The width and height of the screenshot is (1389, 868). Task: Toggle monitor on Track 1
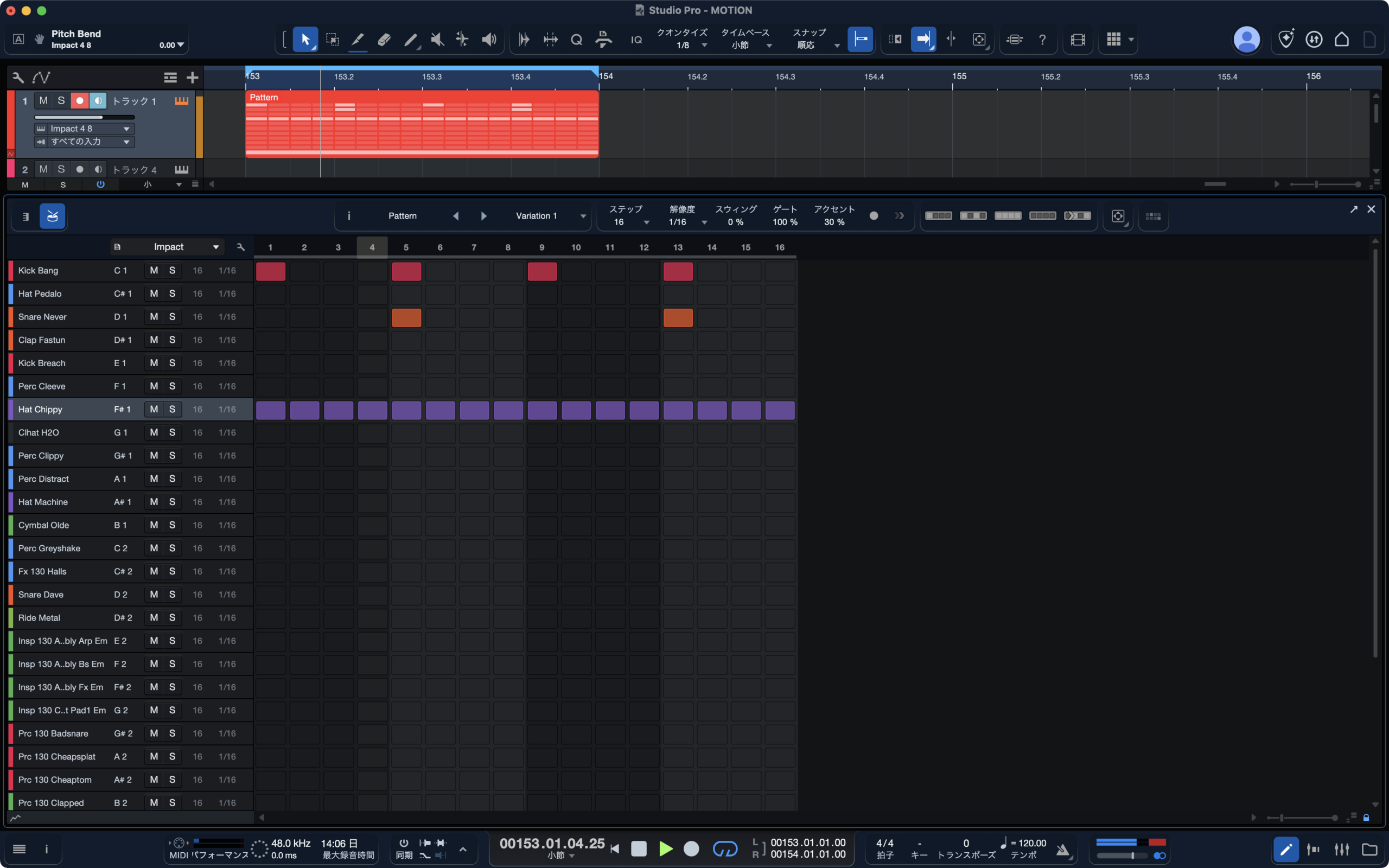click(98, 101)
